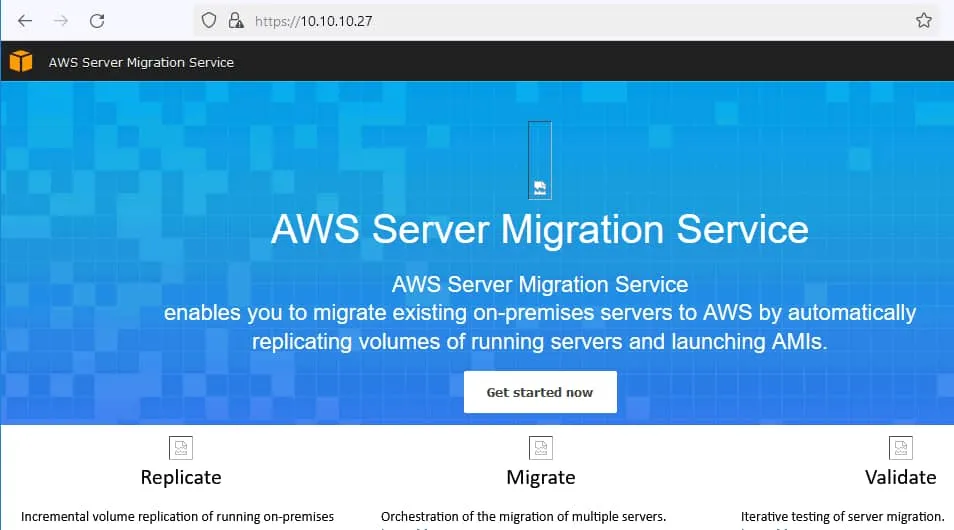954x530 pixels.
Task: Go back to the previous page
Action: 26,20
